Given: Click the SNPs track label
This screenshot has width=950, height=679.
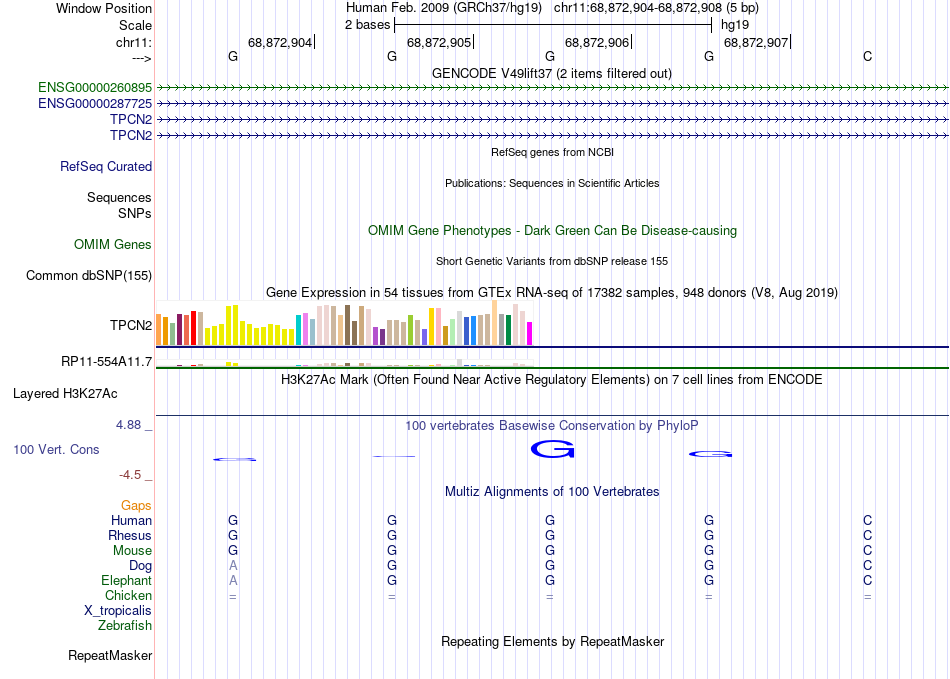Looking at the screenshot, I should (x=135, y=213).
